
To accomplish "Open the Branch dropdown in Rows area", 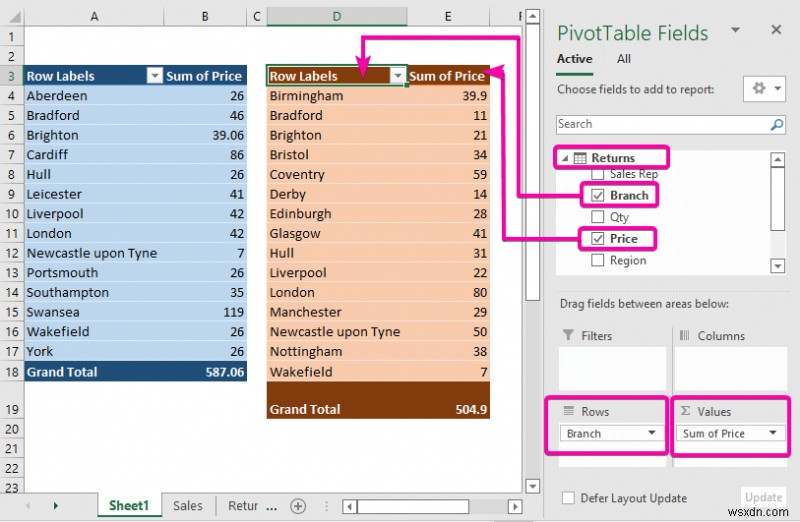I will 652,433.
